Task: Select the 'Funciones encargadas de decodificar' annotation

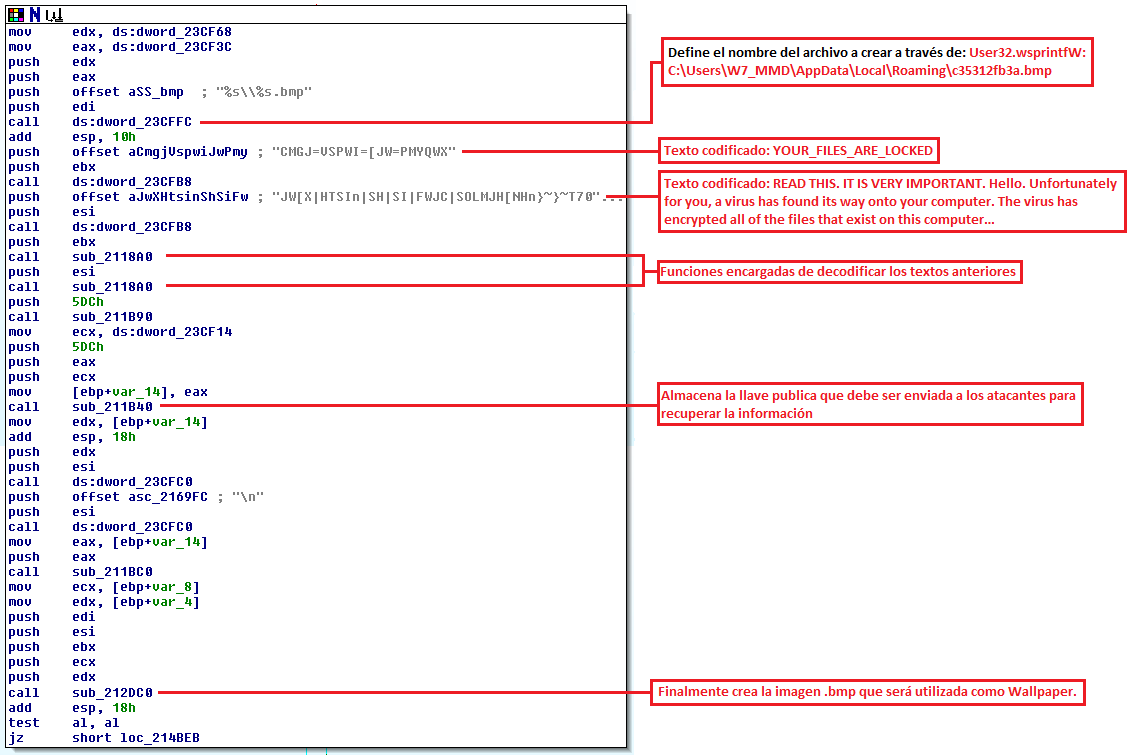Action: (839, 271)
